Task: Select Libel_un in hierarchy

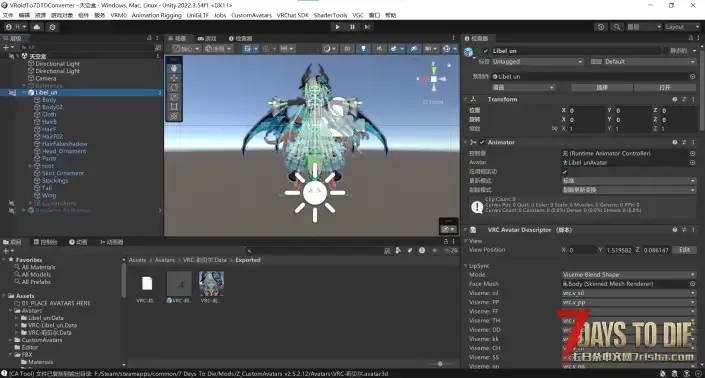Action: pos(46,93)
